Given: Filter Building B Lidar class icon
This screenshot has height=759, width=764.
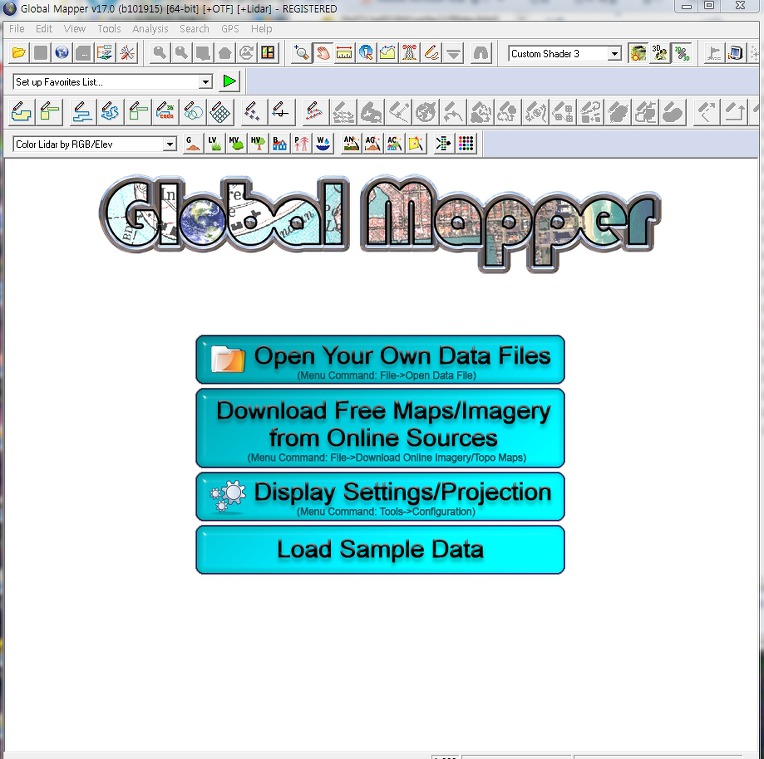Looking at the screenshot, I should (x=280, y=143).
